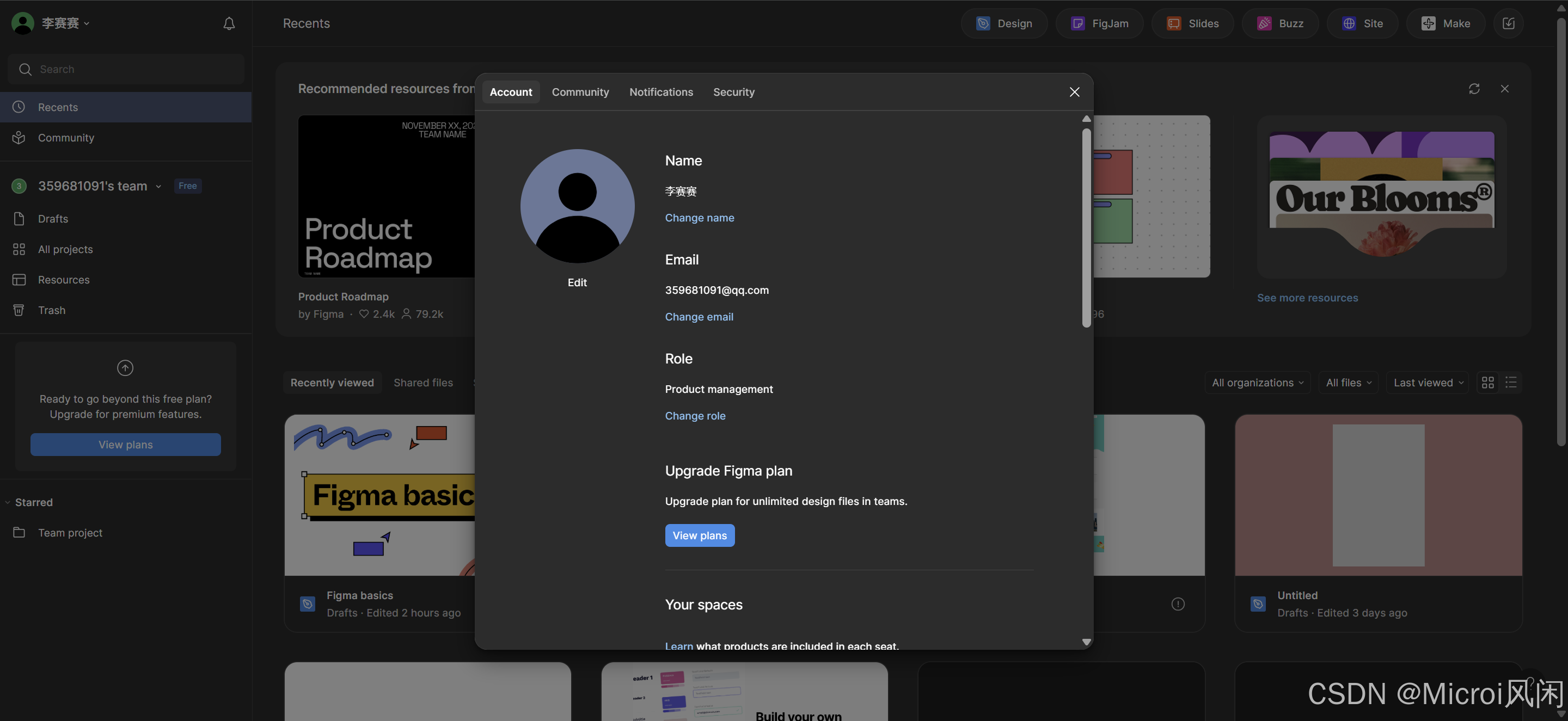The image size is (1568, 721).
Task: Click the Buzz icon
Action: coord(1264,23)
